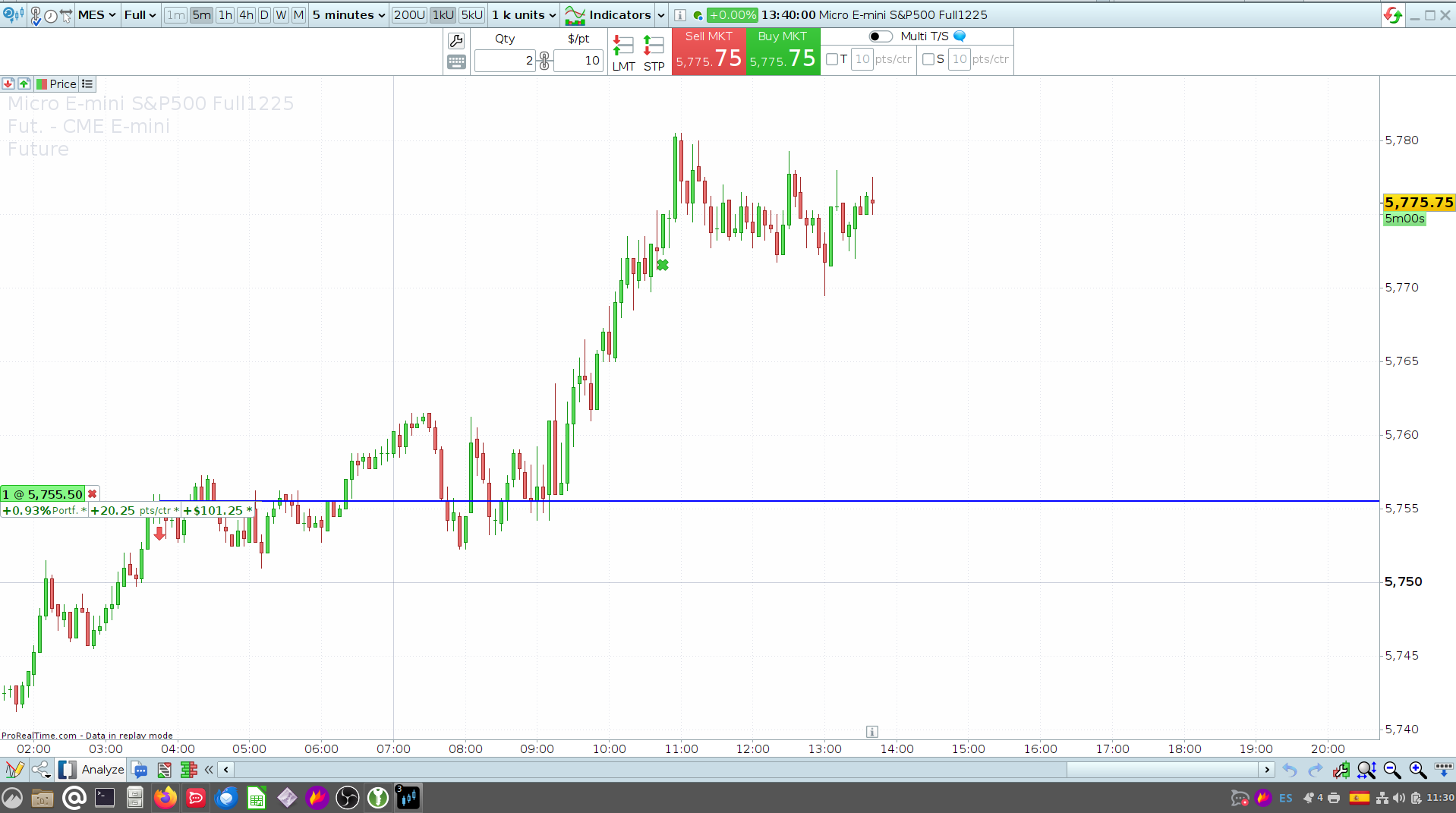Open the order list icon
1456x813 pixels.
164,770
